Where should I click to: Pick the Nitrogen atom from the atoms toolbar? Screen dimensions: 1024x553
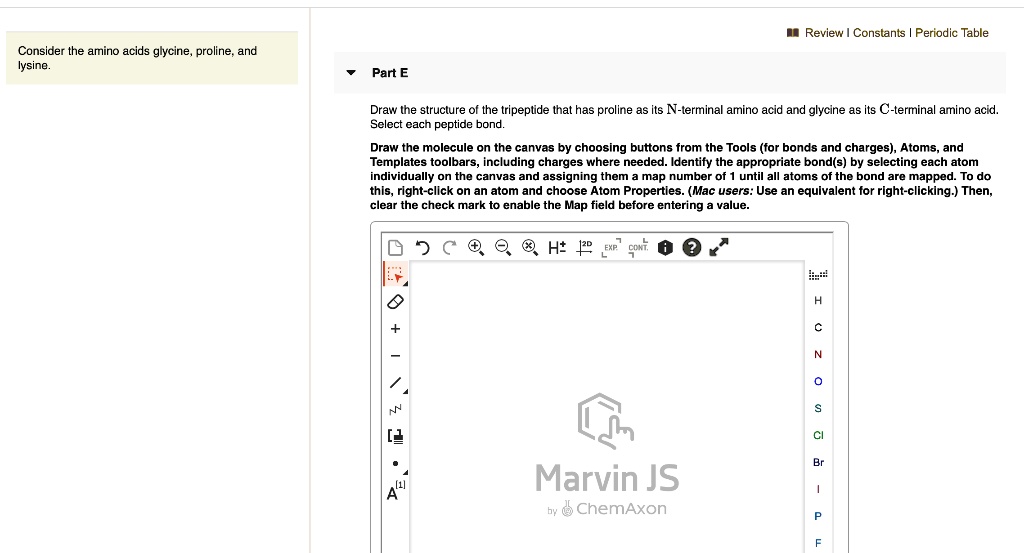click(818, 354)
